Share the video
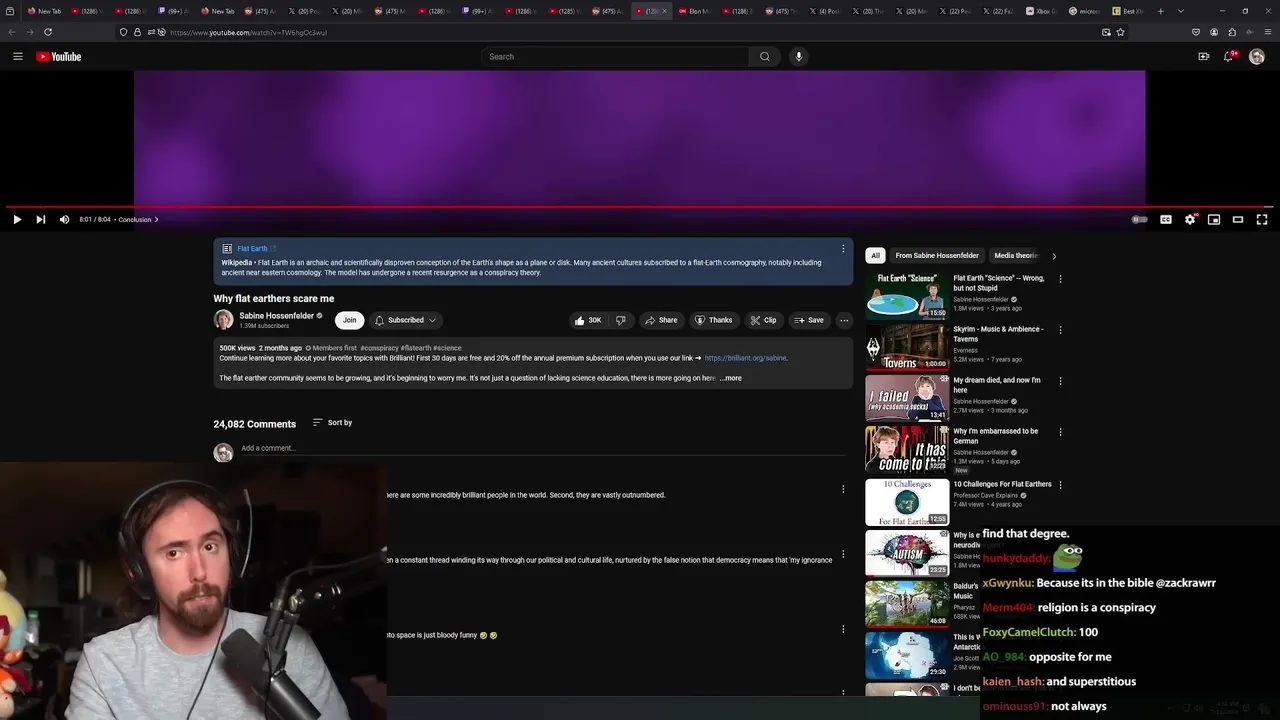 (x=661, y=320)
